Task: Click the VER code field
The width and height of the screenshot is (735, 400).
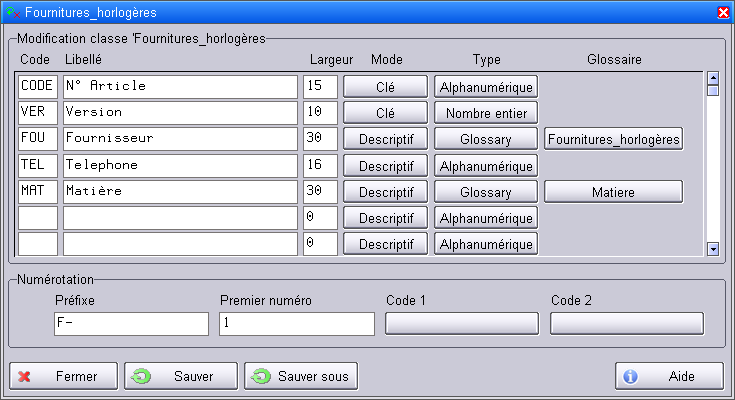Action: pyautogui.click(x=38, y=113)
